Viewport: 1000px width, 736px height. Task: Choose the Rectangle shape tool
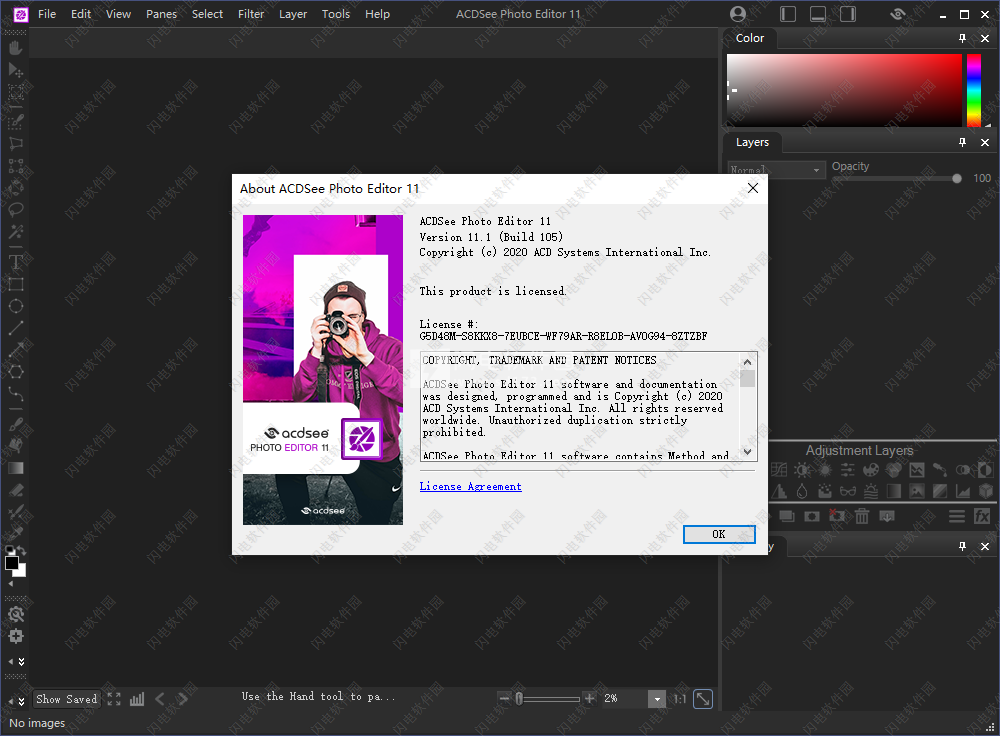pos(16,284)
